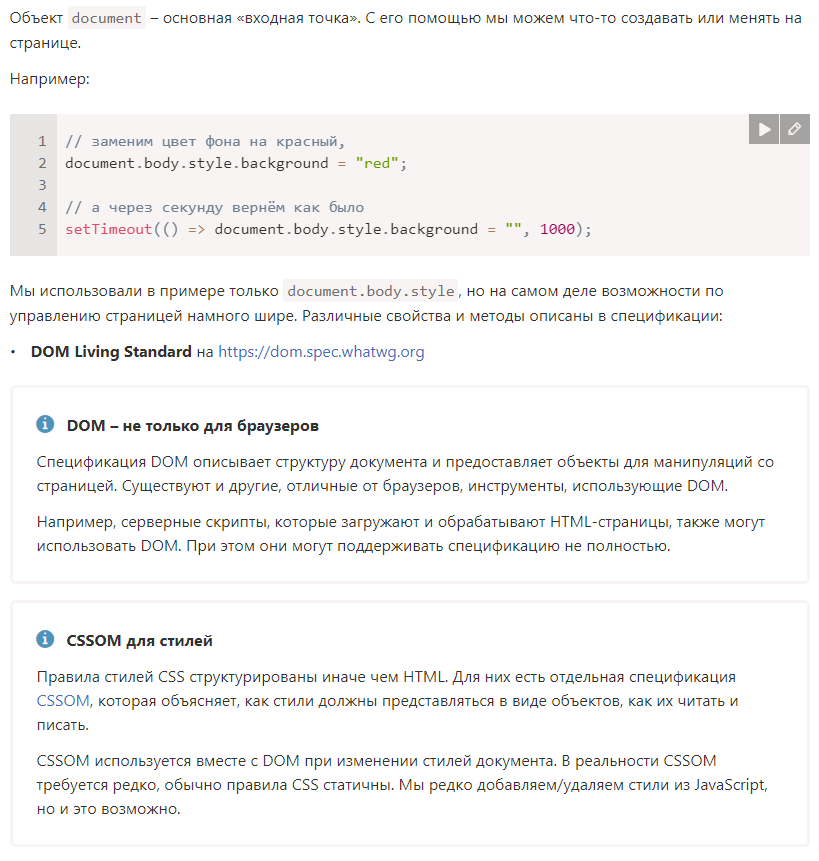Click the inline 'document.body.style' code snippet

371,291
